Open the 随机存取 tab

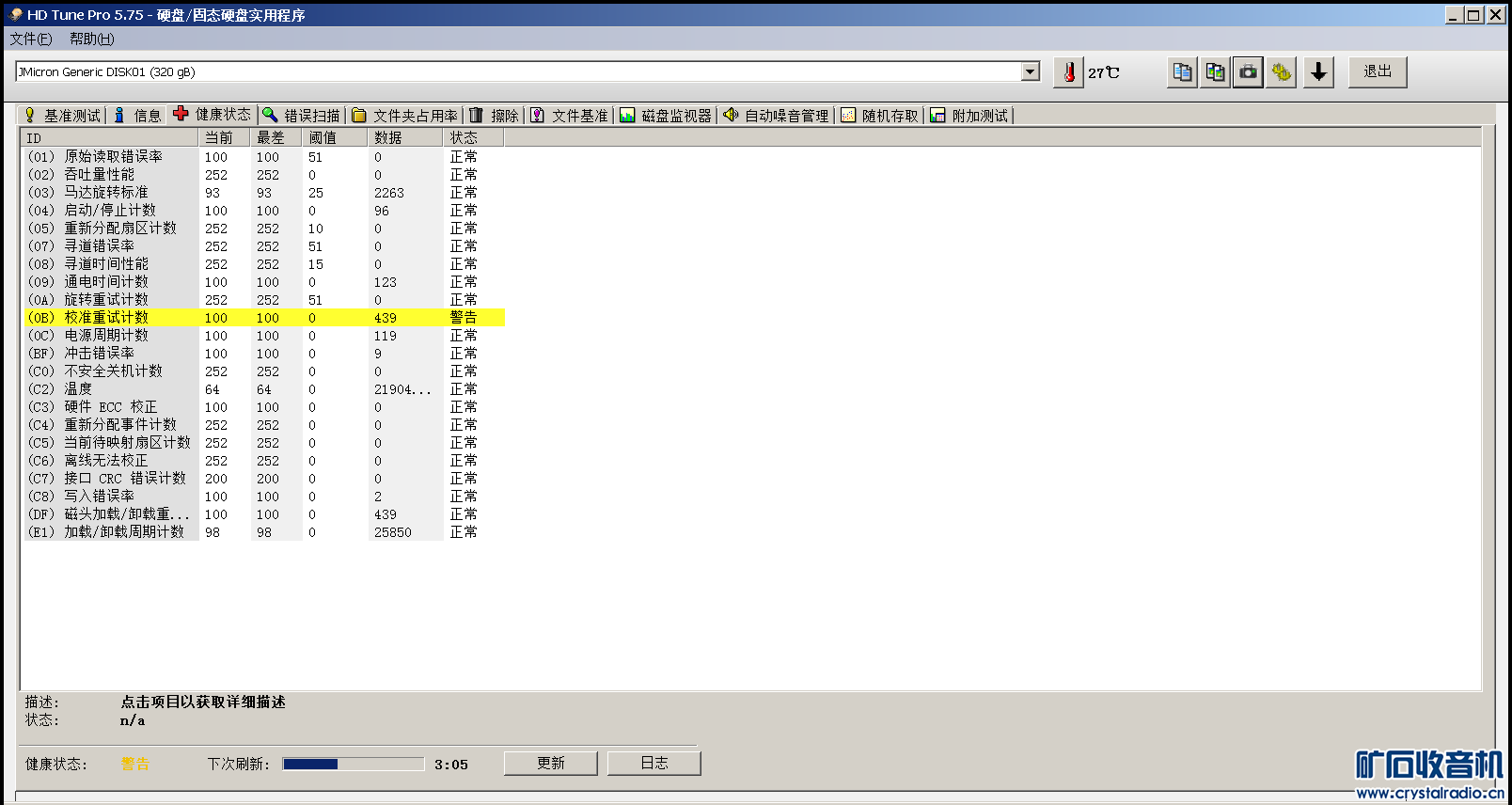click(880, 116)
